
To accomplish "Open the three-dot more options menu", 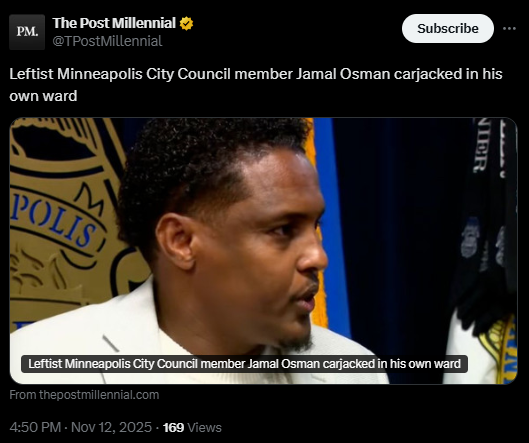I will tap(509, 29).
